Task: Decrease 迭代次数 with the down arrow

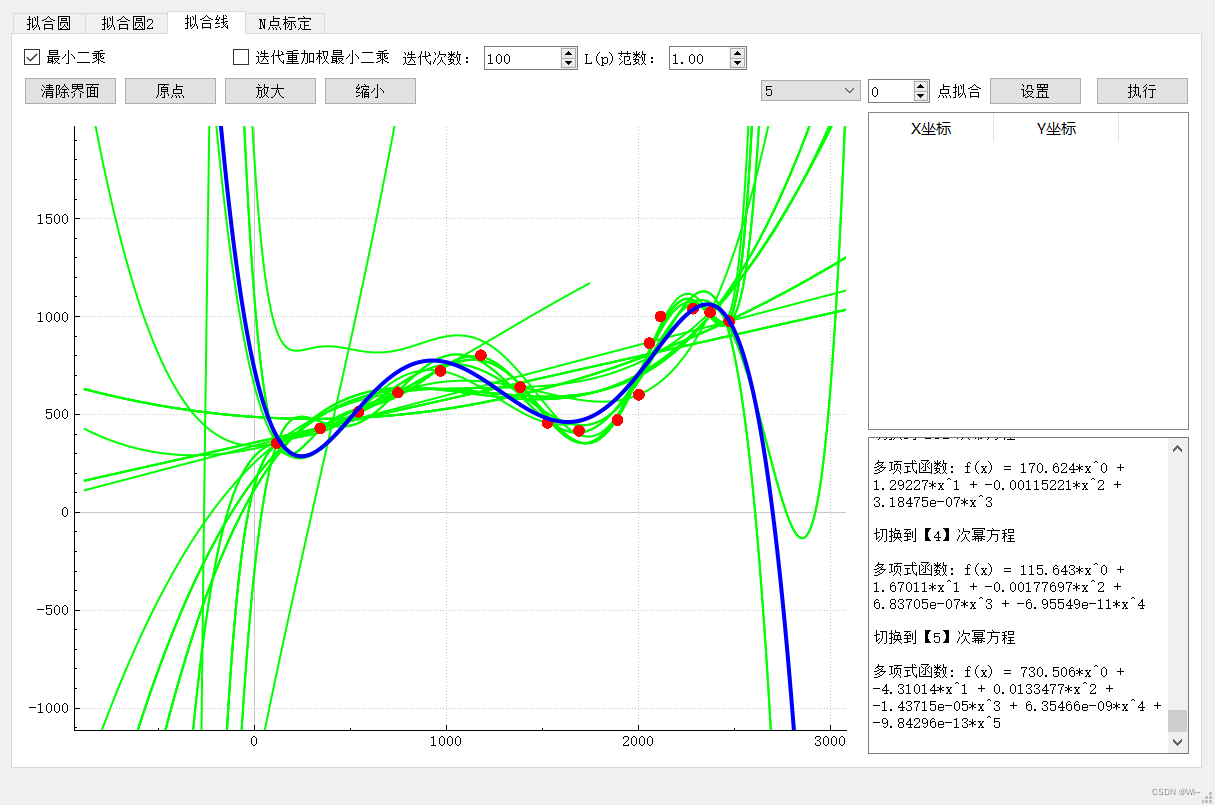Action: (x=569, y=64)
